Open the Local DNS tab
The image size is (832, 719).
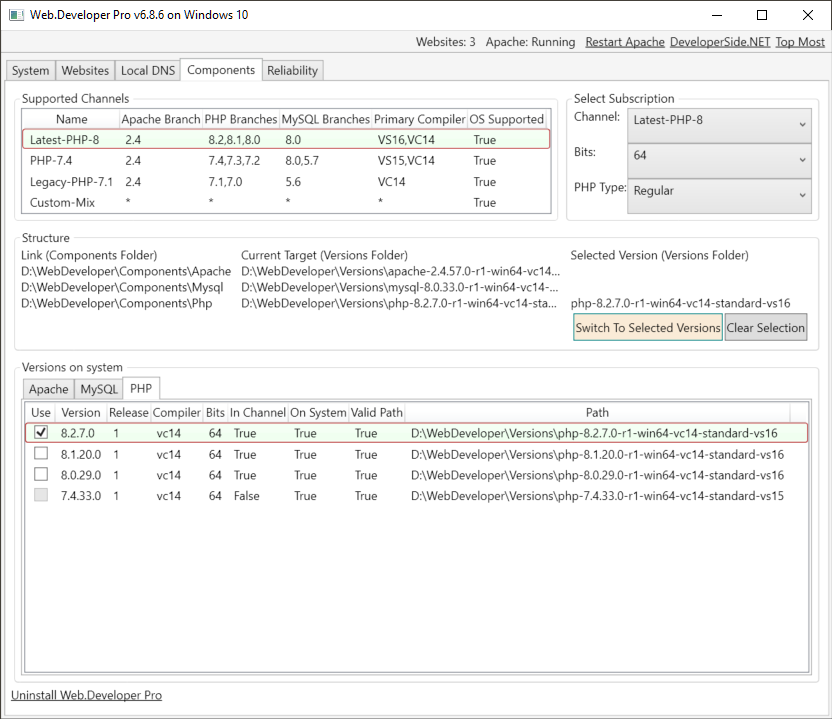[x=148, y=71]
